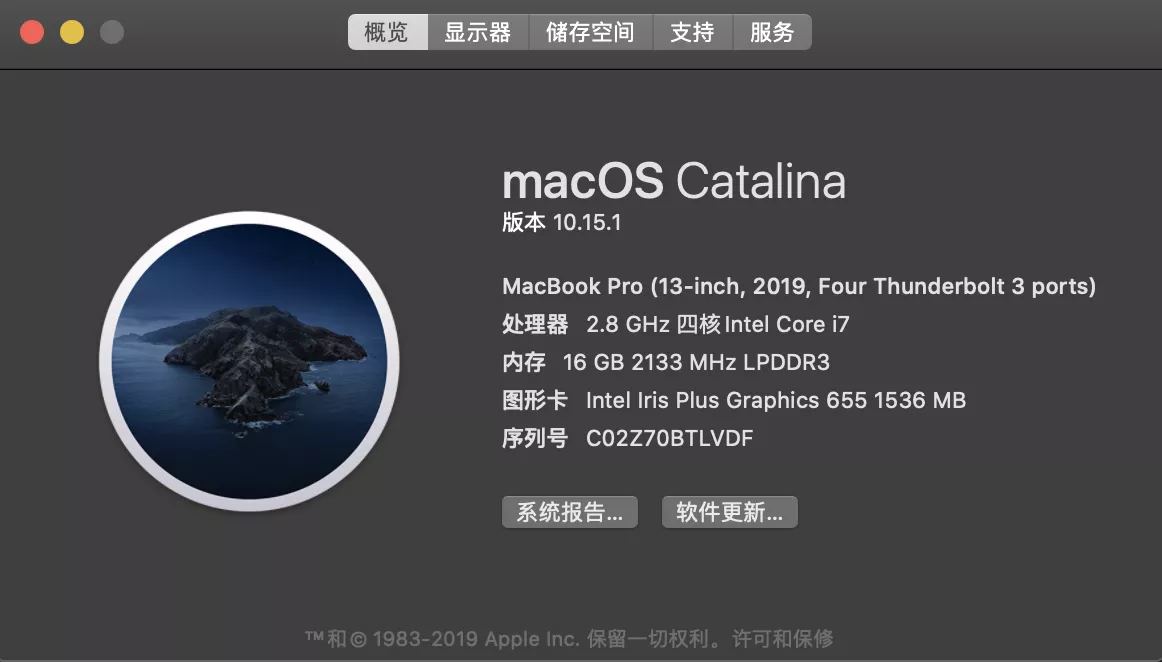This screenshot has height=662, width=1162.
Task: Click the macOS Catalina island logo
Action: [x=250, y=362]
